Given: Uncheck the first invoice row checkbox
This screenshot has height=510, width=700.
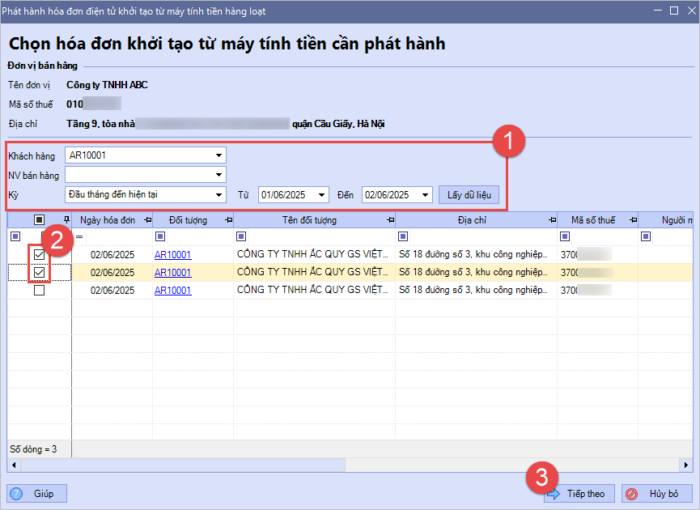Looking at the screenshot, I should coord(39,255).
